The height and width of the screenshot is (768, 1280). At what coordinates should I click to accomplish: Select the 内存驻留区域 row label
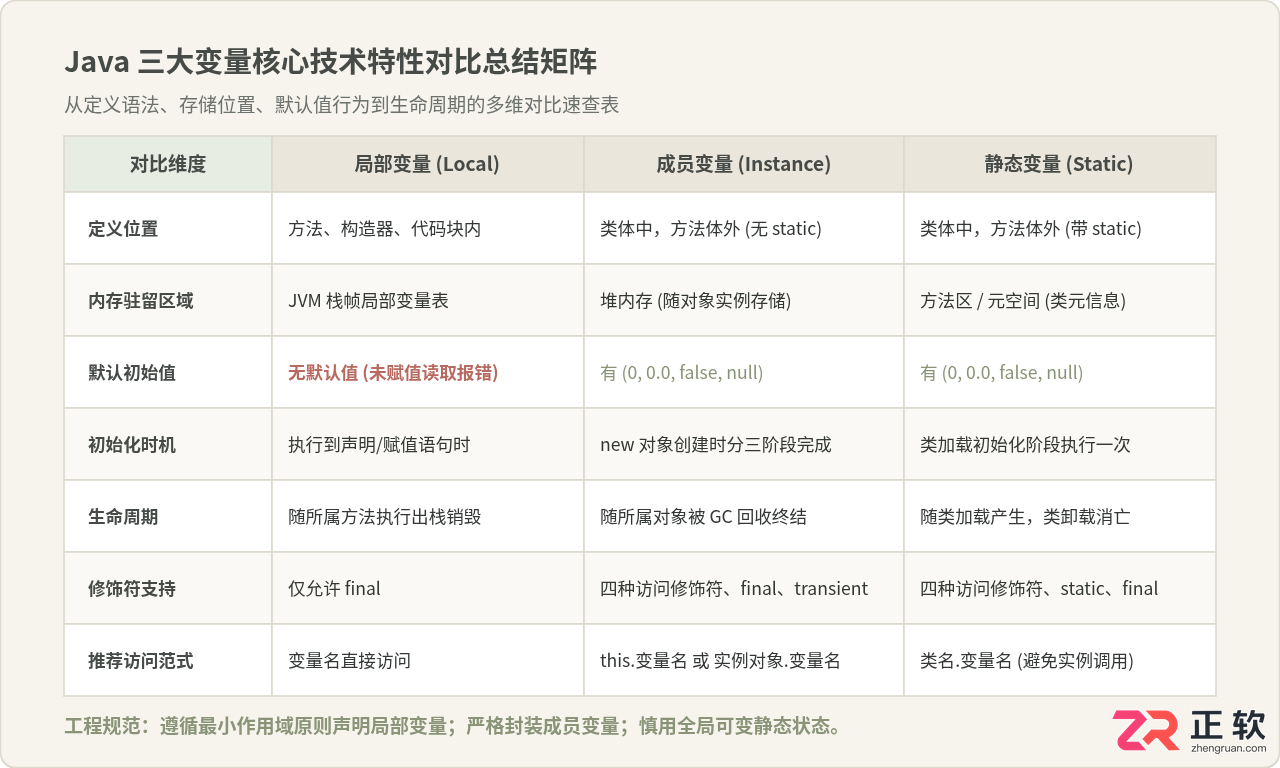(141, 301)
